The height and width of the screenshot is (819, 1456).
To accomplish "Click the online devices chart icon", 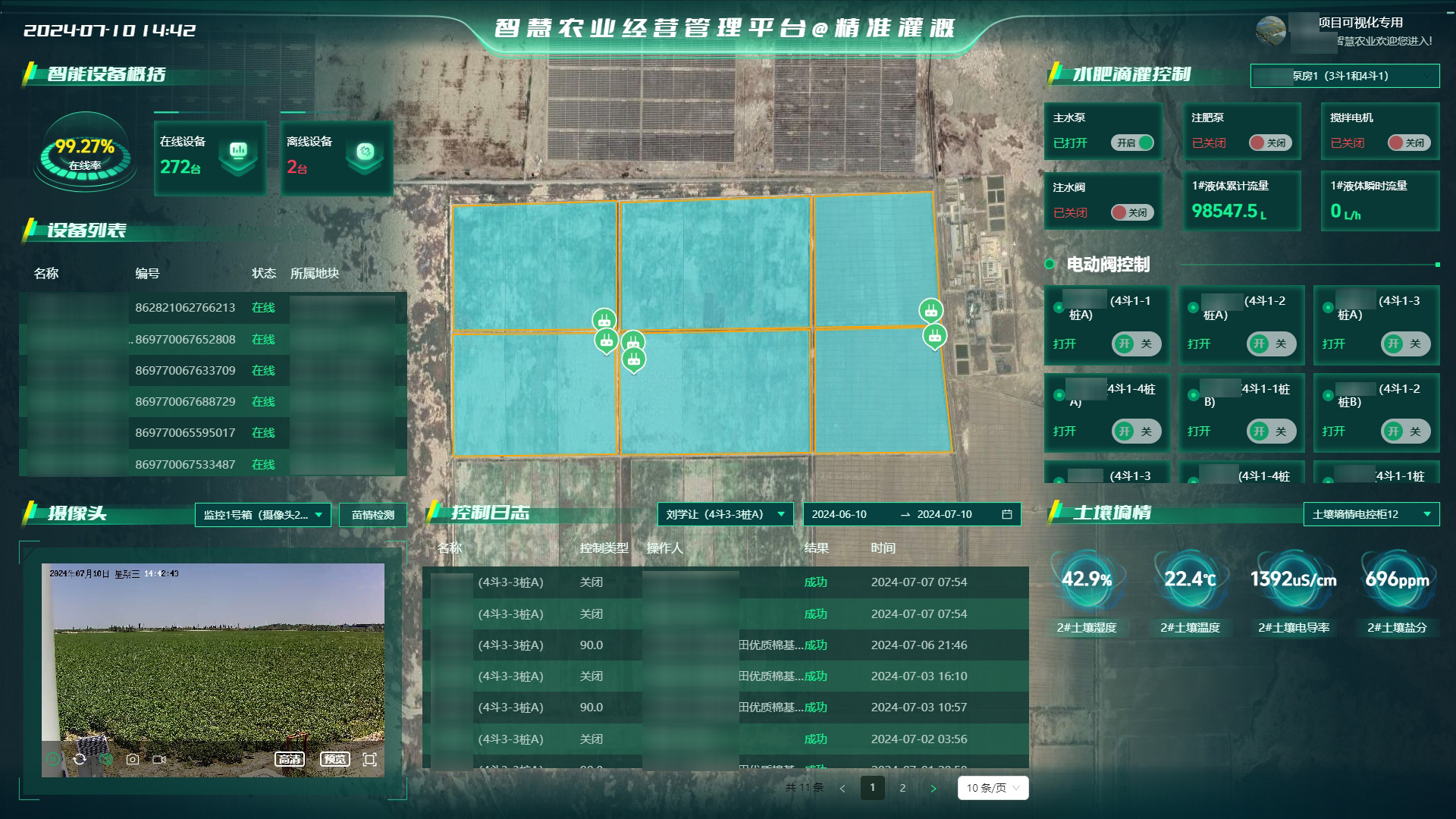I will 238,151.
